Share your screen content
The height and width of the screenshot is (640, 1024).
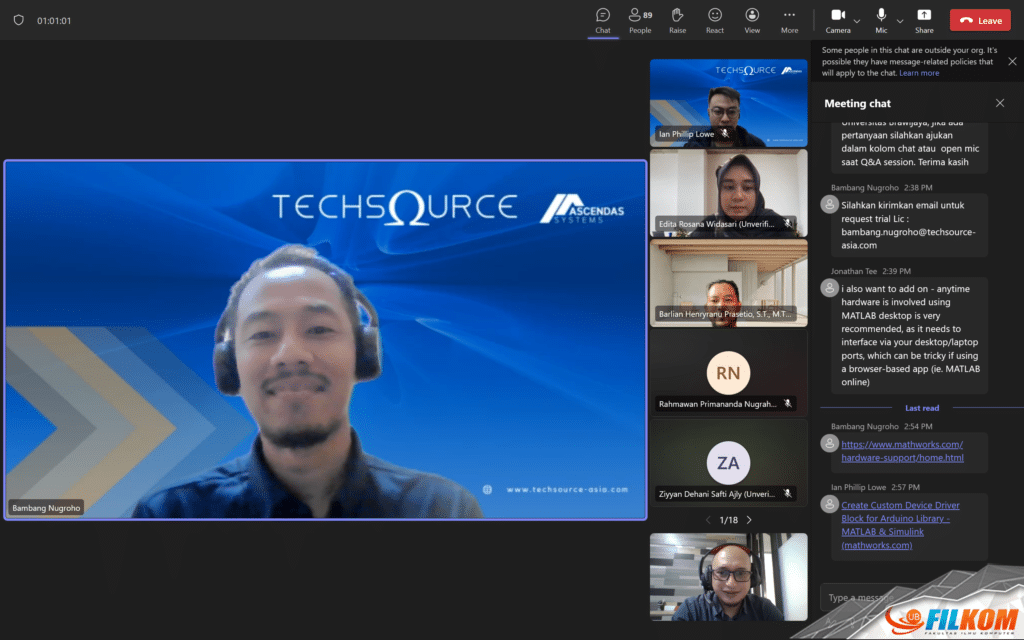tap(924, 19)
